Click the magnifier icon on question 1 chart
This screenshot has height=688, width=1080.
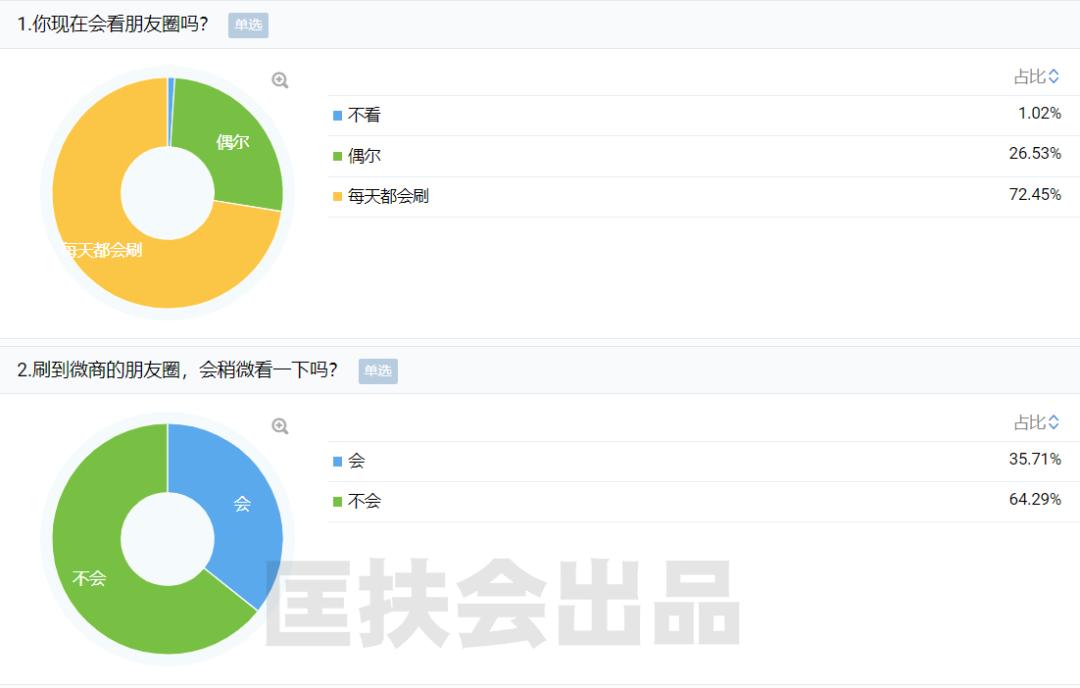[x=281, y=79]
